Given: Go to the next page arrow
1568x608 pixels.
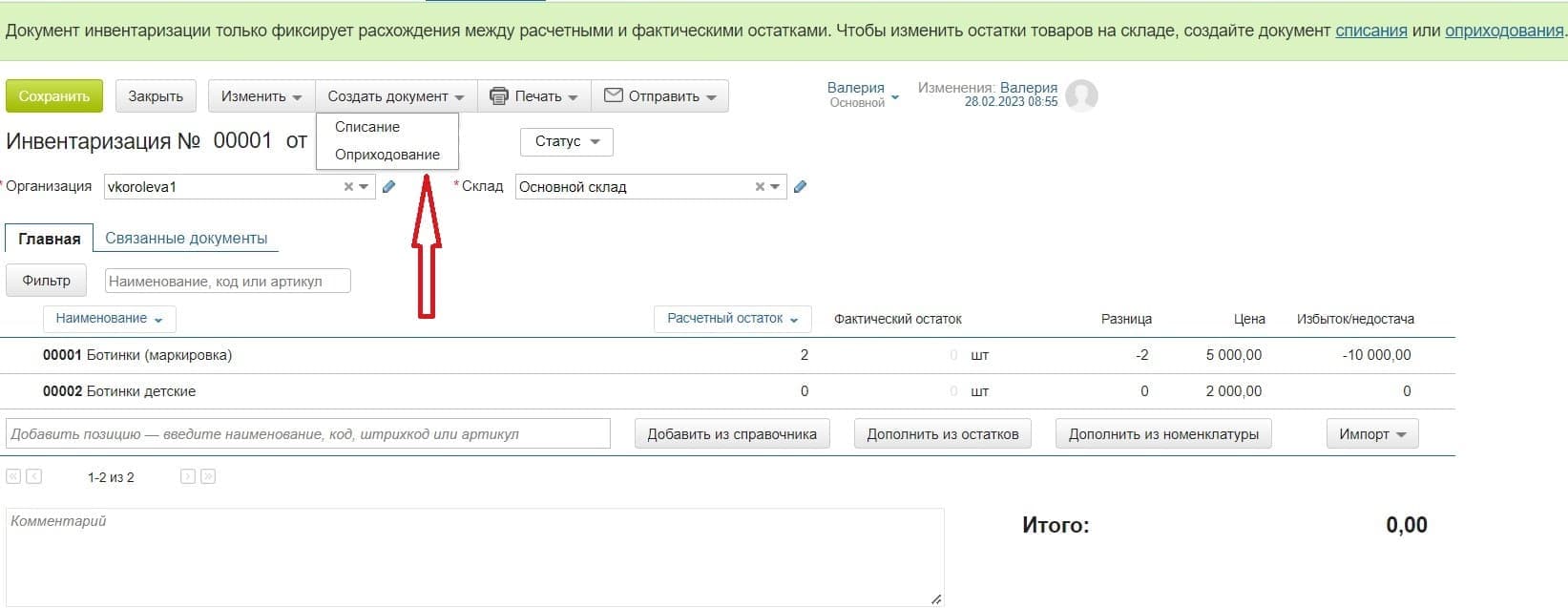Looking at the screenshot, I should 188,476.
